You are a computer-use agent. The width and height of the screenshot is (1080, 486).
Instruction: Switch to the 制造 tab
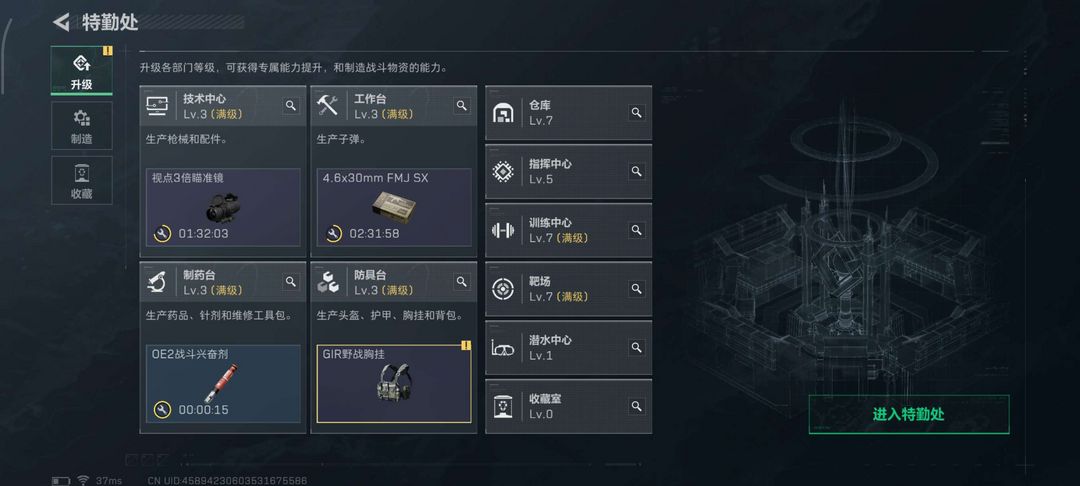click(x=82, y=126)
